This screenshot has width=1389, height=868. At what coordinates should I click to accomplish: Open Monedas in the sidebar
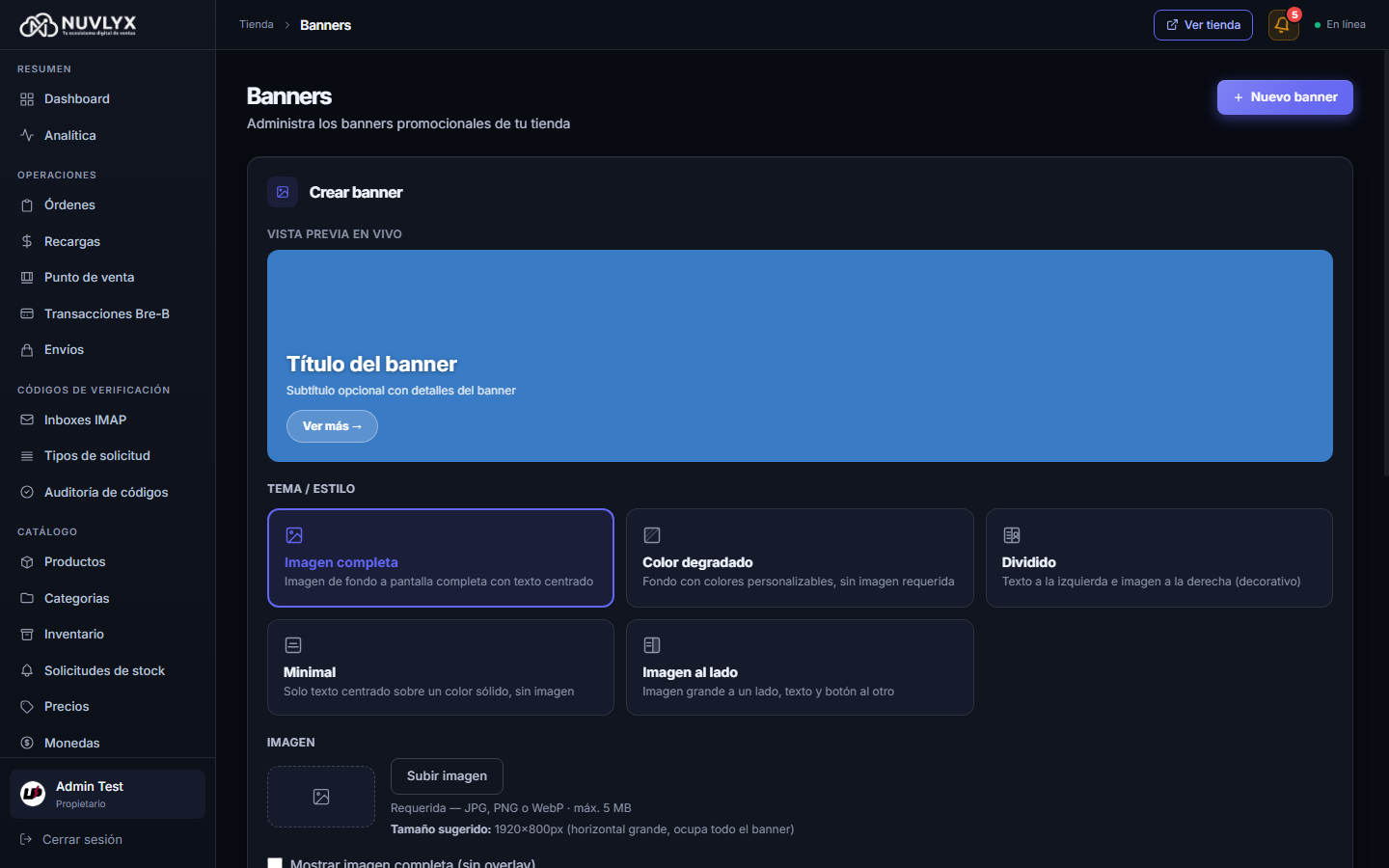(x=107, y=743)
